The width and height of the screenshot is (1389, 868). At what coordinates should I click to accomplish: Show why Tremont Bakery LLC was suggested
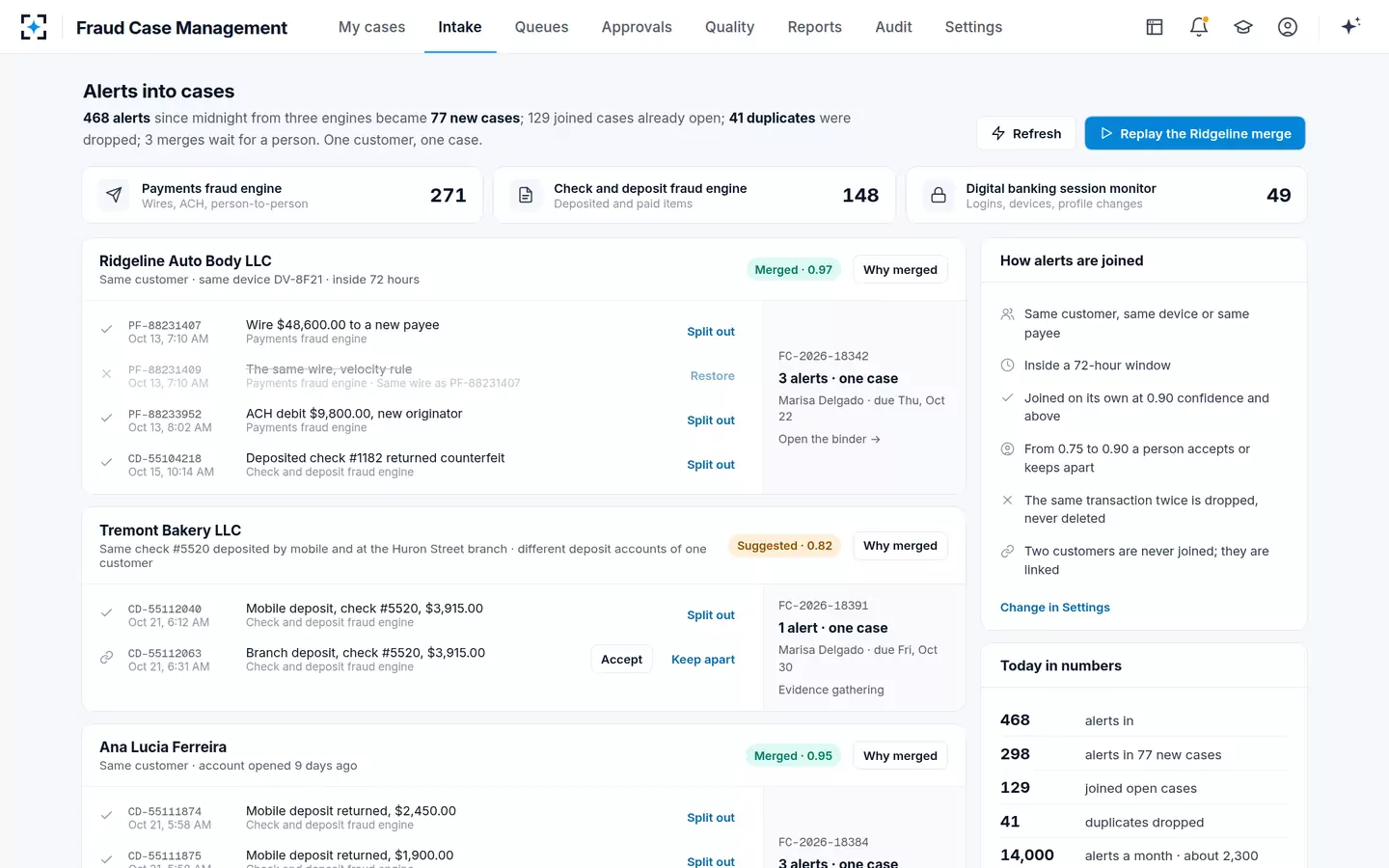pyautogui.click(x=900, y=546)
